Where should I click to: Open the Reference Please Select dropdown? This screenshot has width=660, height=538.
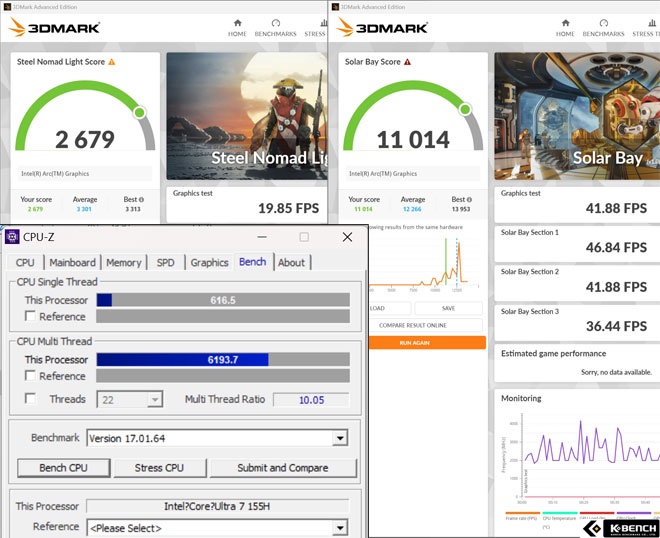click(x=339, y=527)
